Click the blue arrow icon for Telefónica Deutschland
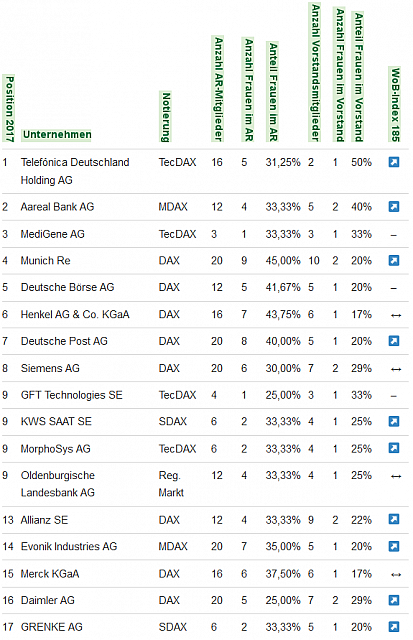Image resolution: width=413 pixels, height=640 pixels. point(393,162)
